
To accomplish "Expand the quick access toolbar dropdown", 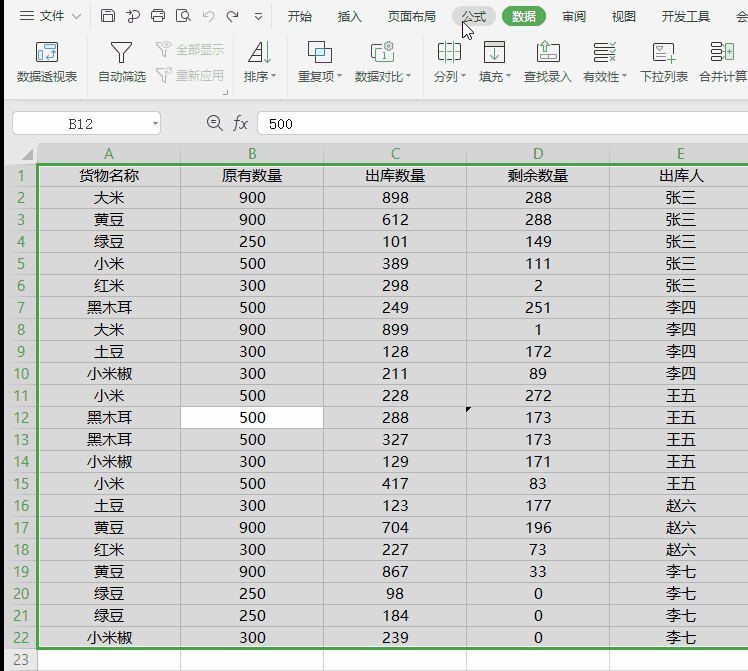I will point(258,17).
